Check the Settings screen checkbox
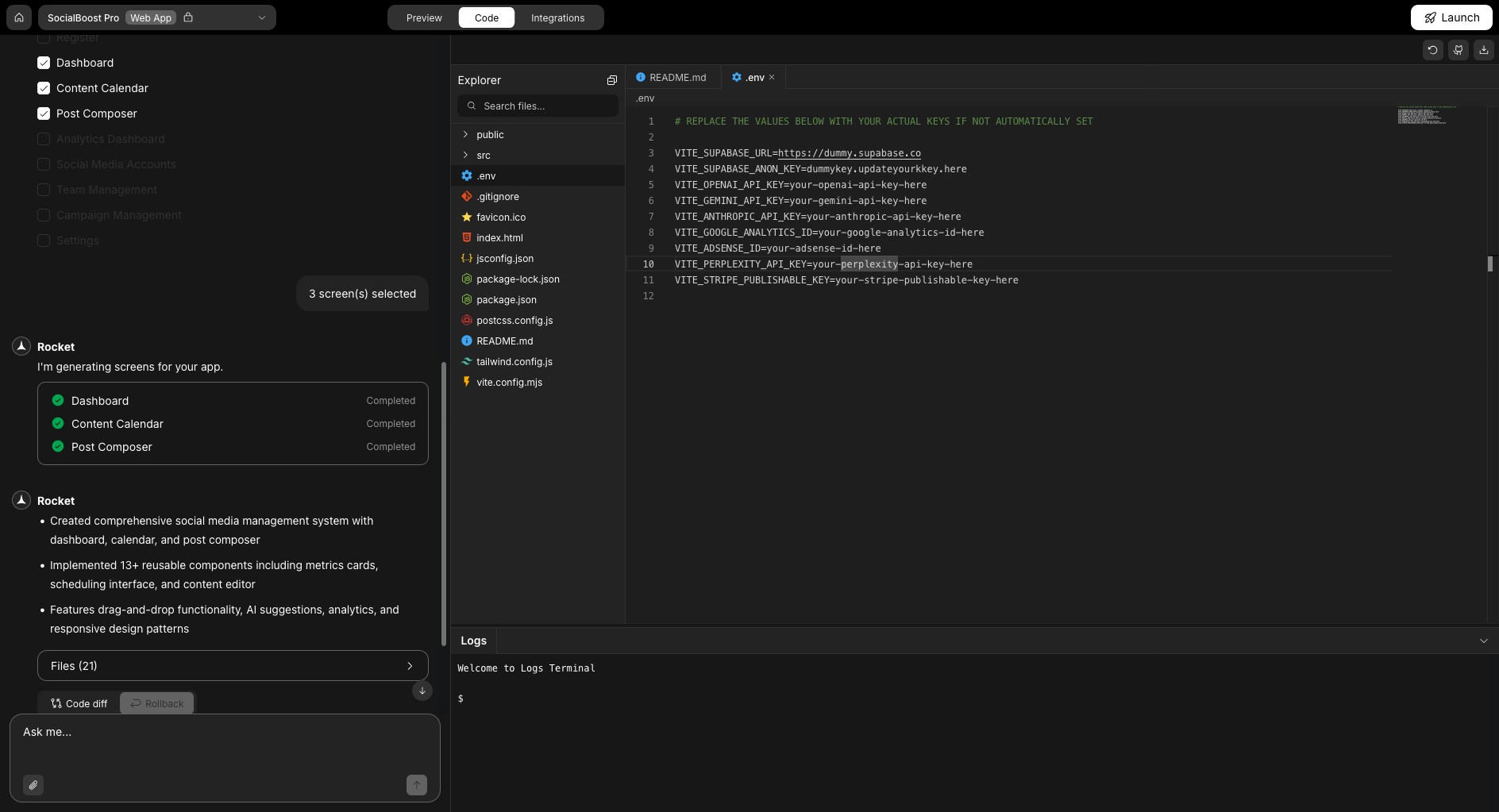Screen dimensions: 1499x812 44,240
